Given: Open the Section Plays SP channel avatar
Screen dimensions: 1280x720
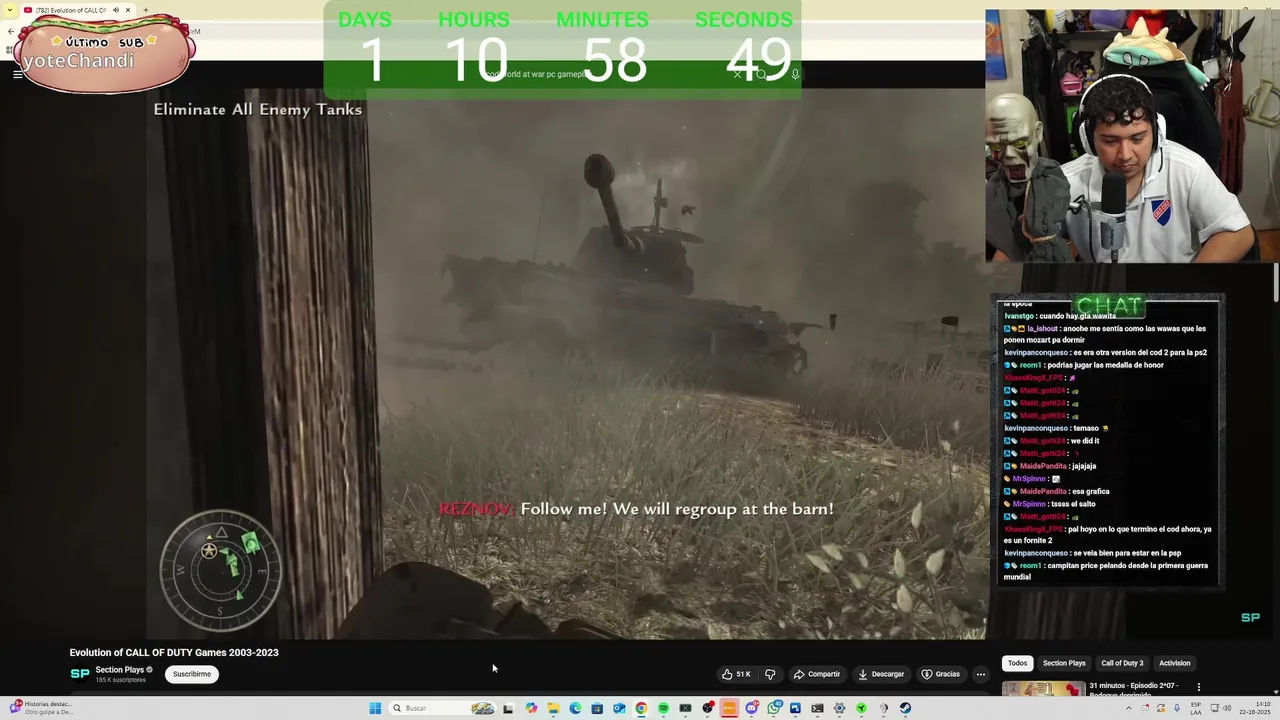Looking at the screenshot, I should tap(79, 674).
